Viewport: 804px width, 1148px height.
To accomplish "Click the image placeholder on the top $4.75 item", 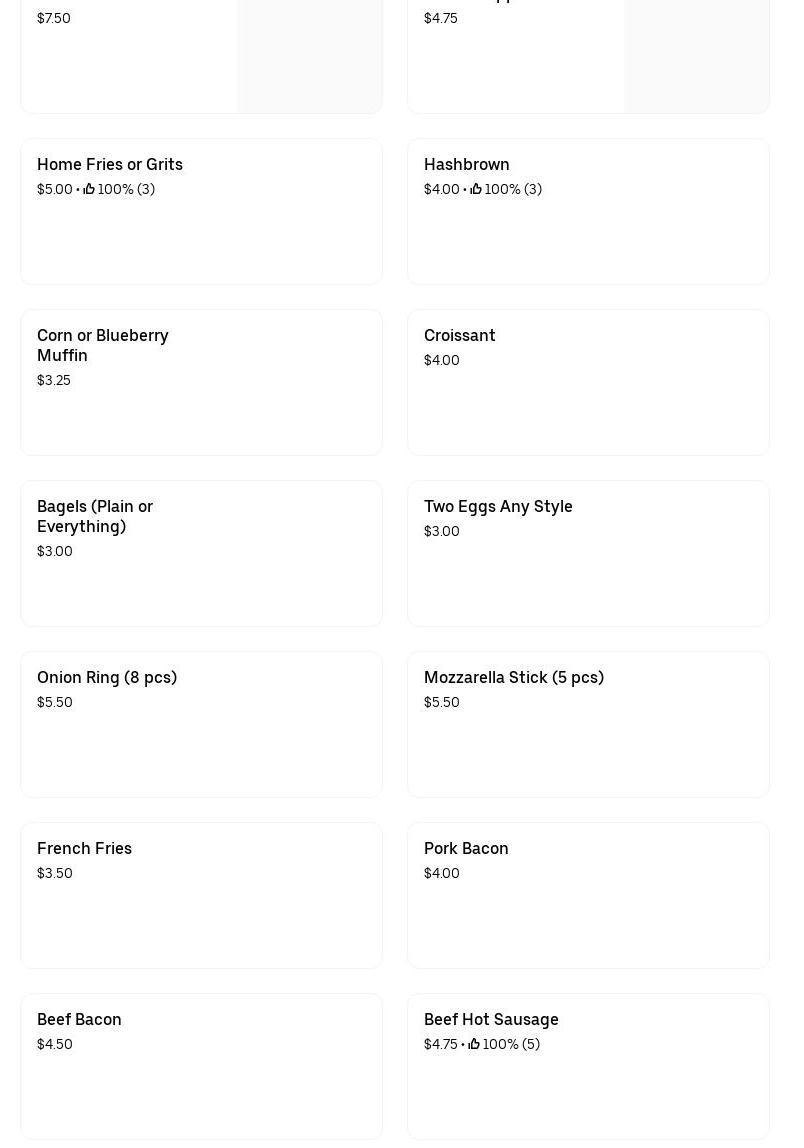I will point(696,55).
